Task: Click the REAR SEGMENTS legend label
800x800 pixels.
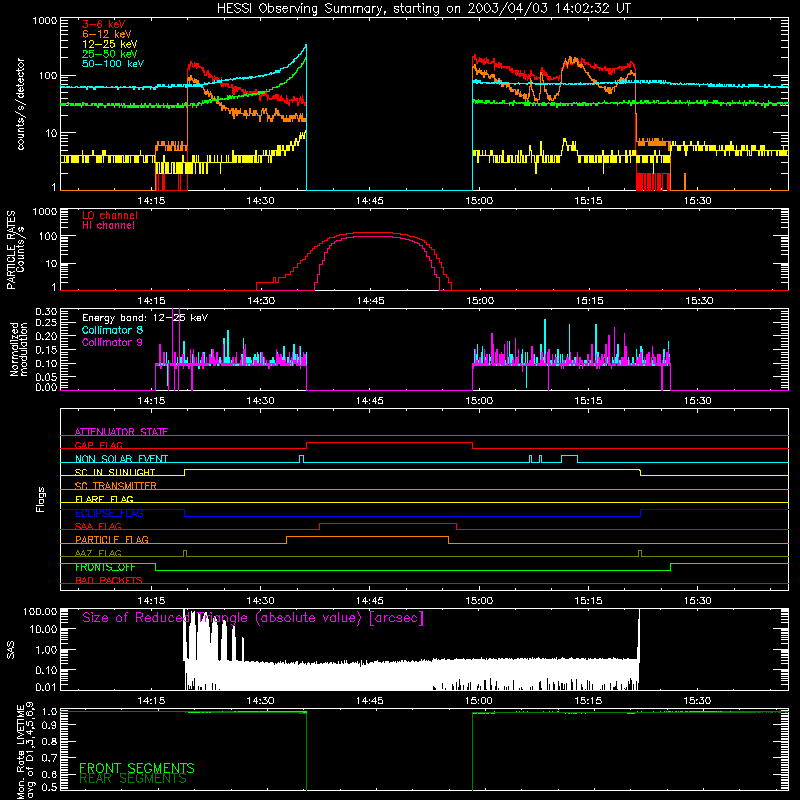Action: pyautogui.click(x=133, y=779)
